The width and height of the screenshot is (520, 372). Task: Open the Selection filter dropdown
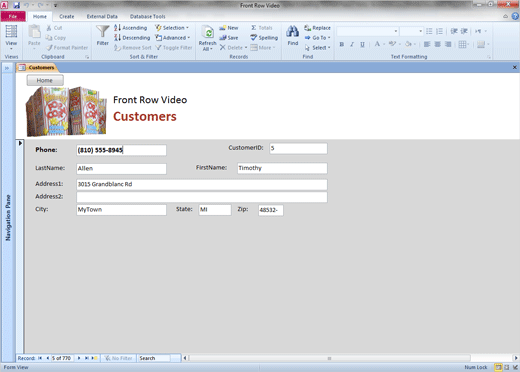172,28
